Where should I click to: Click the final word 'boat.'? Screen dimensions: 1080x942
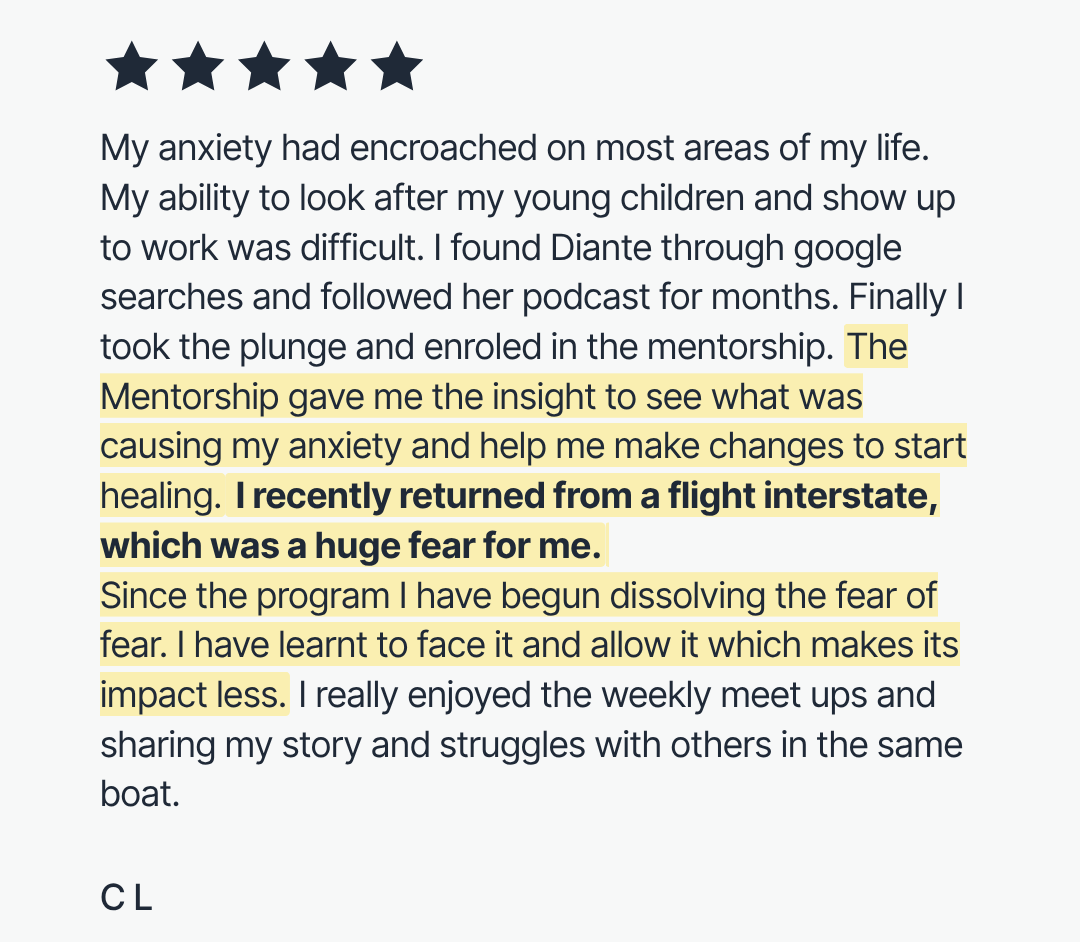[140, 794]
